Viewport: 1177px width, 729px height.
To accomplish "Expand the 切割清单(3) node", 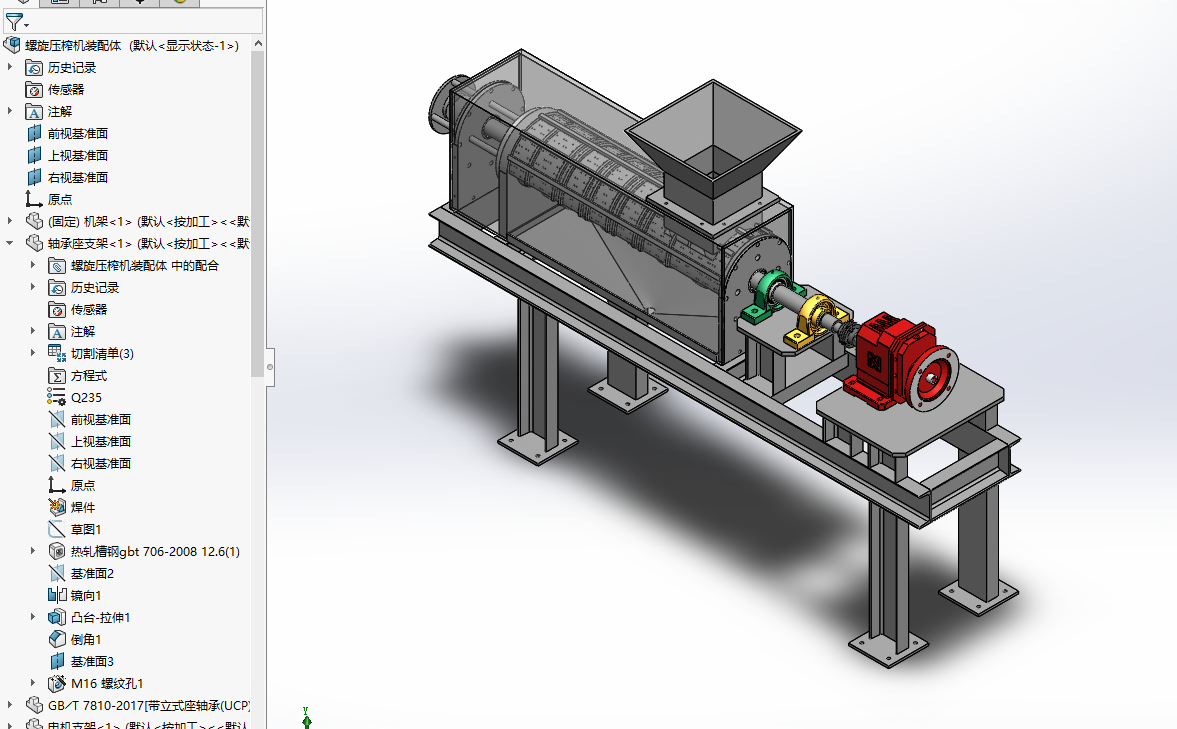I will 32,353.
